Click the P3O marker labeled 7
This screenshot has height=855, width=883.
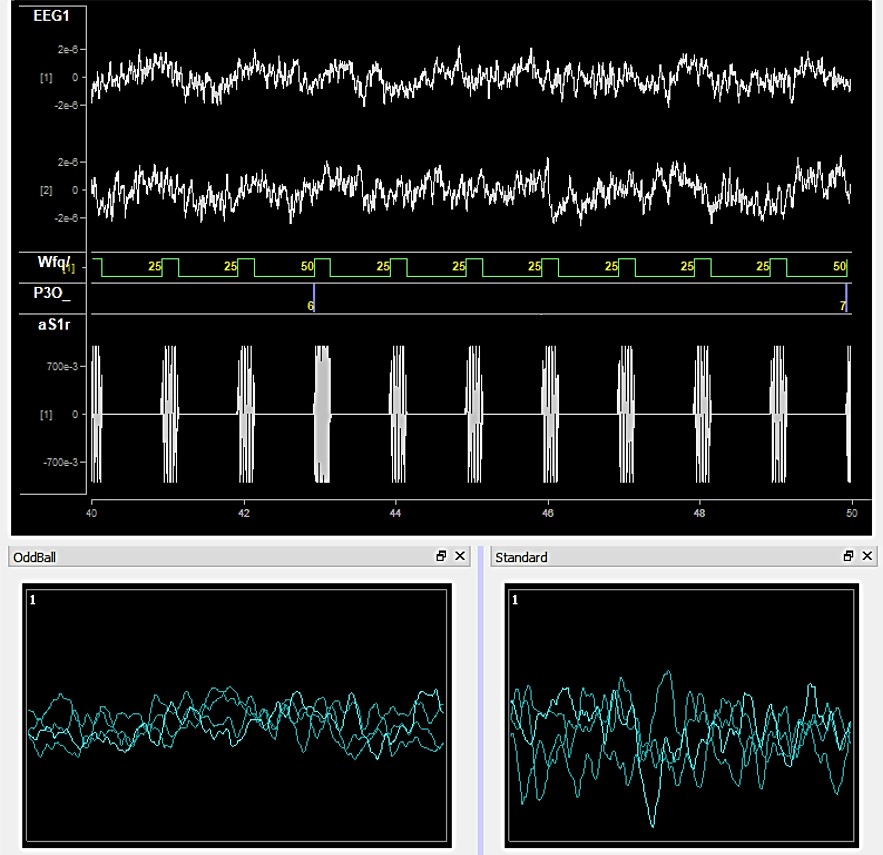point(845,304)
